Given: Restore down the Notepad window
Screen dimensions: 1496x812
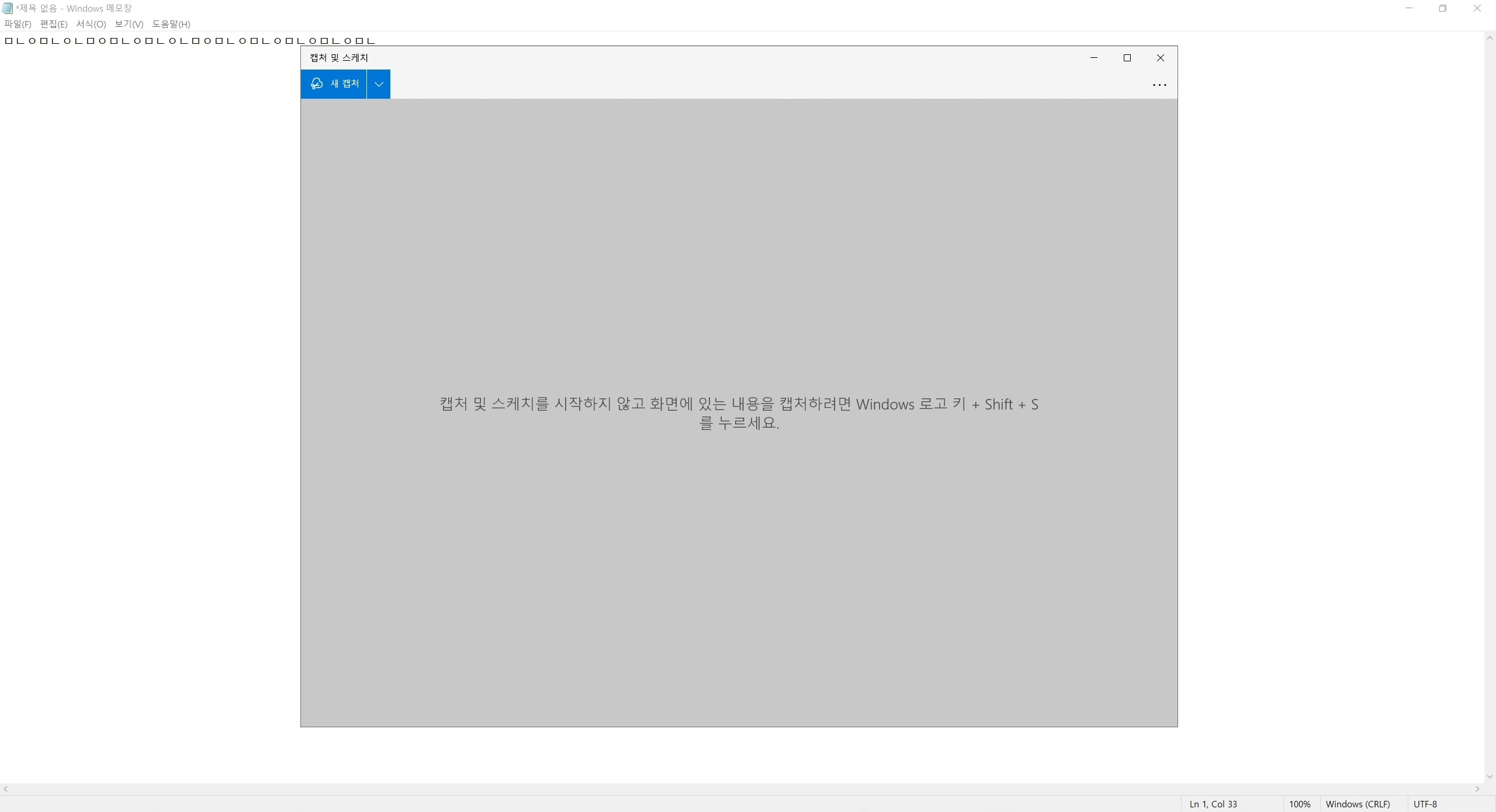Looking at the screenshot, I should coord(1443,8).
